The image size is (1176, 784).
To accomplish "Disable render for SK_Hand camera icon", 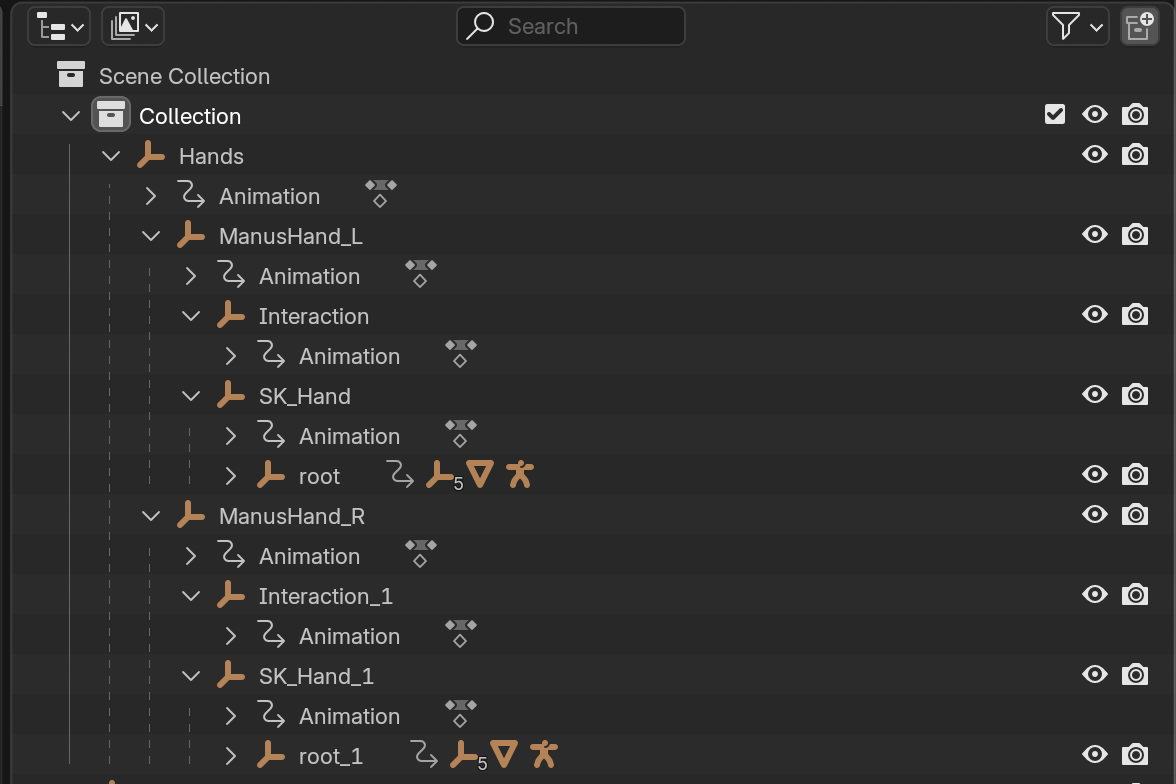I will pos(1135,395).
